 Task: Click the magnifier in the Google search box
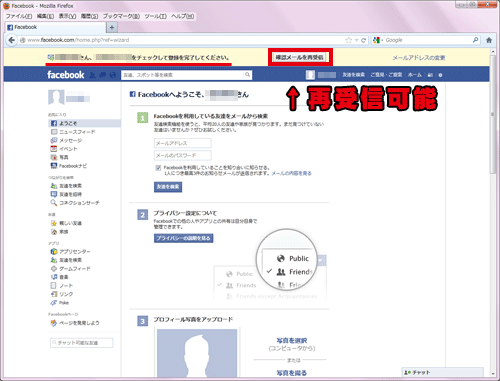click(475, 40)
